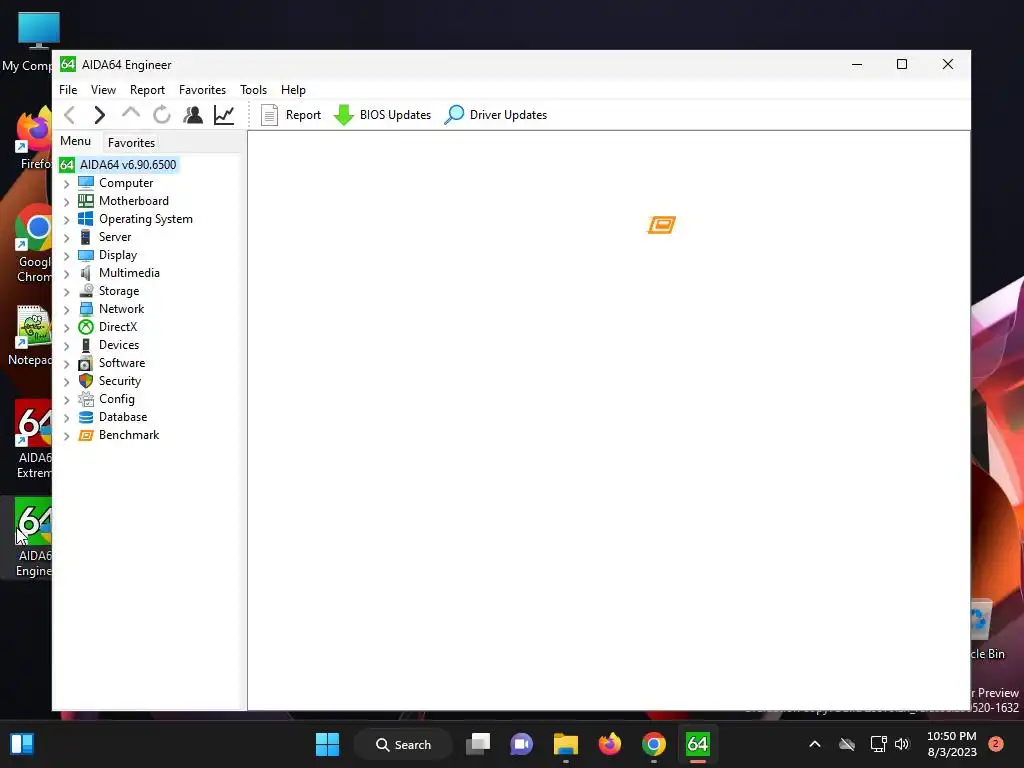Select the Network icon in the tree
This screenshot has height=768, width=1024.
pos(86,309)
